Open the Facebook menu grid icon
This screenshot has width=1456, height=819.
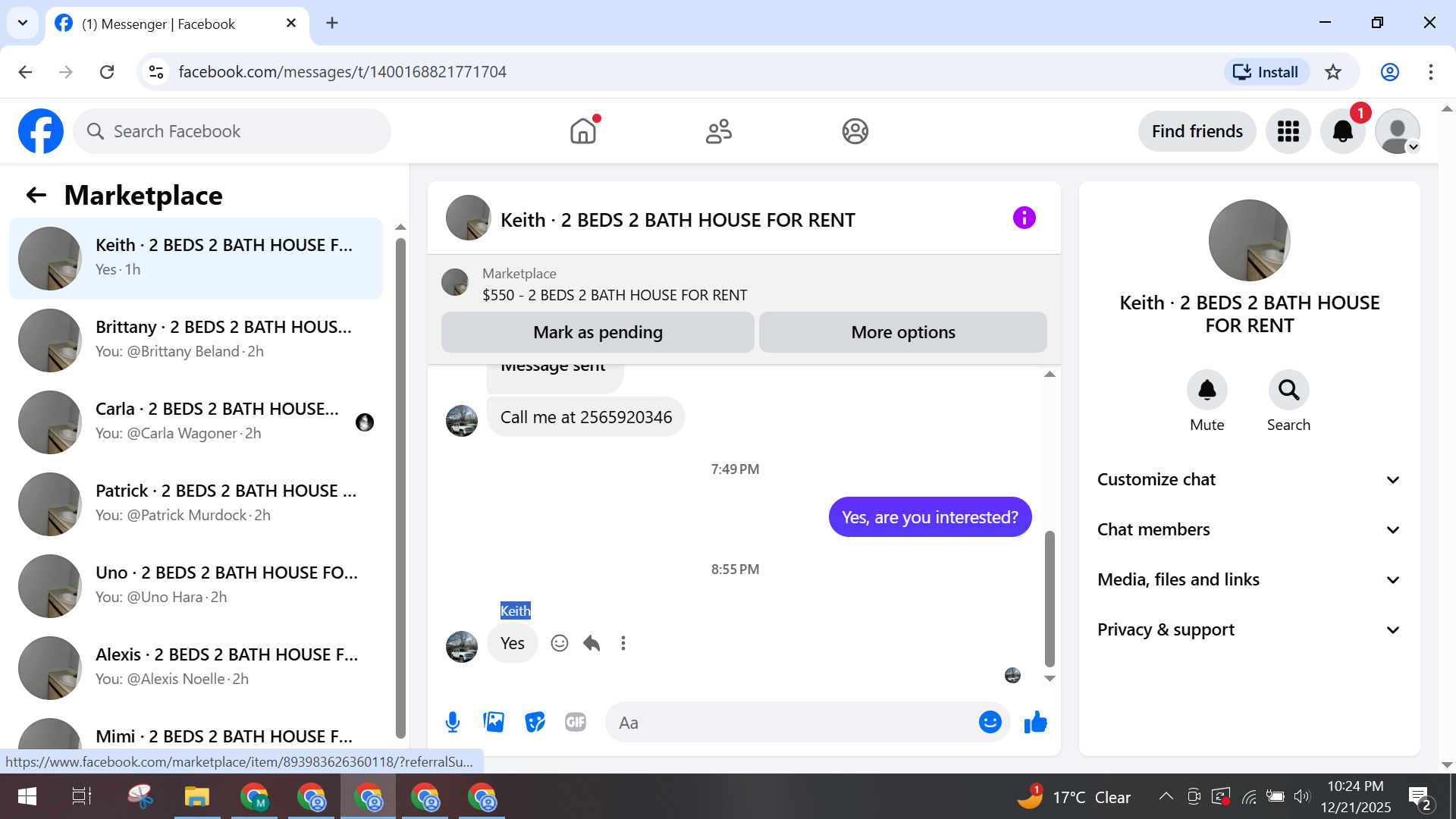click(x=1288, y=131)
